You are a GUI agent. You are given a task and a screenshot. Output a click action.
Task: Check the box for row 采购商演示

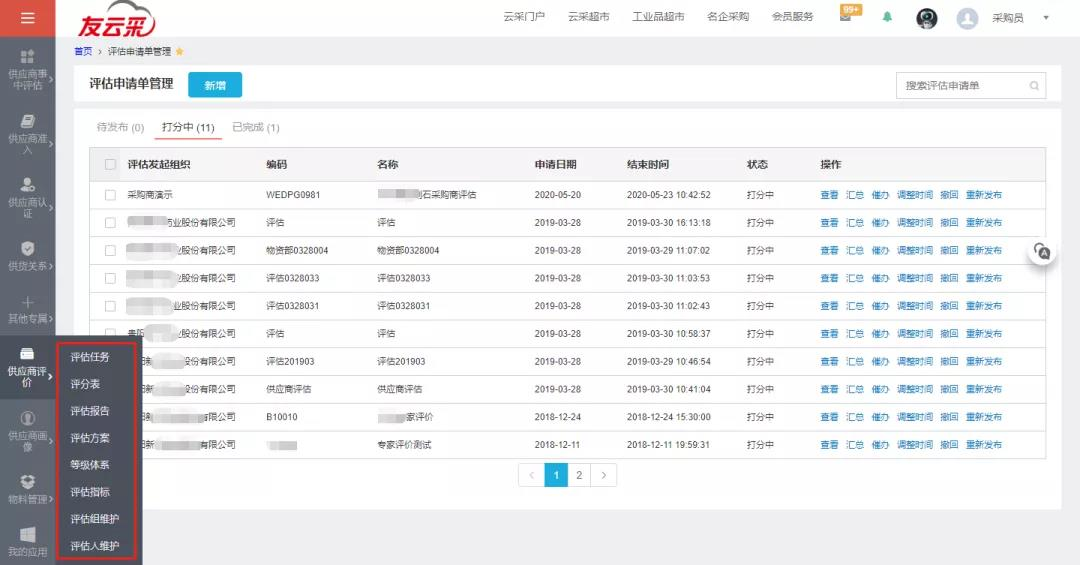tap(110, 195)
